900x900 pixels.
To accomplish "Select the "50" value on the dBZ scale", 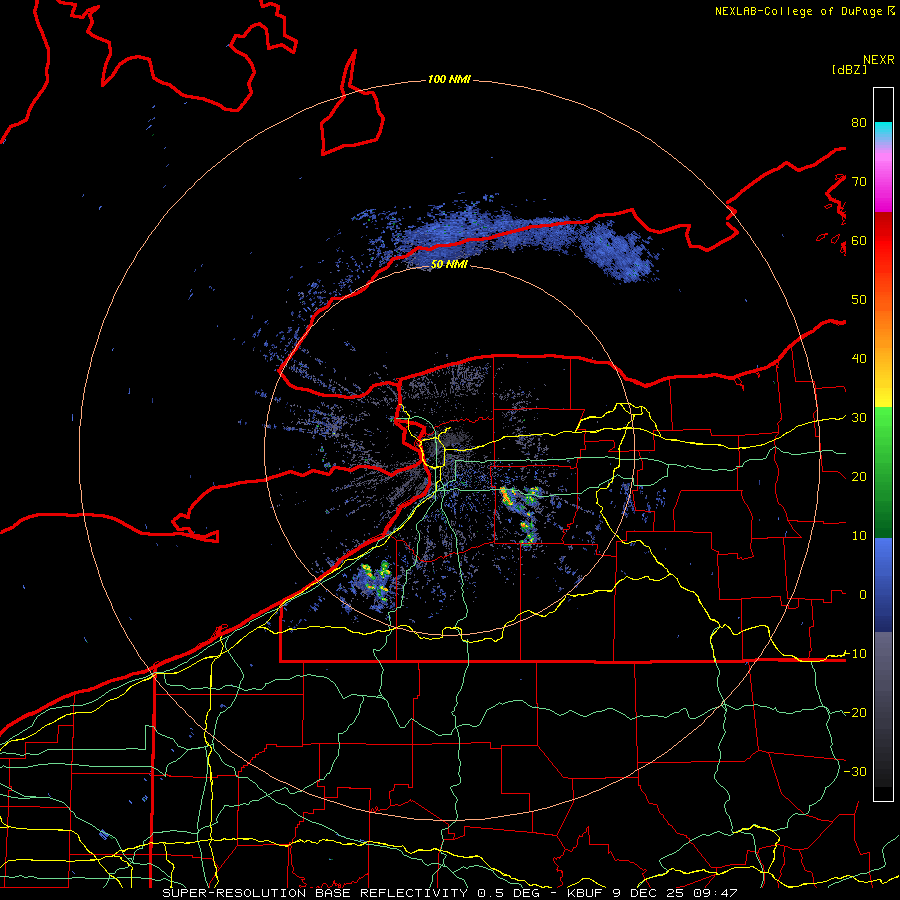I will pos(859,300).
